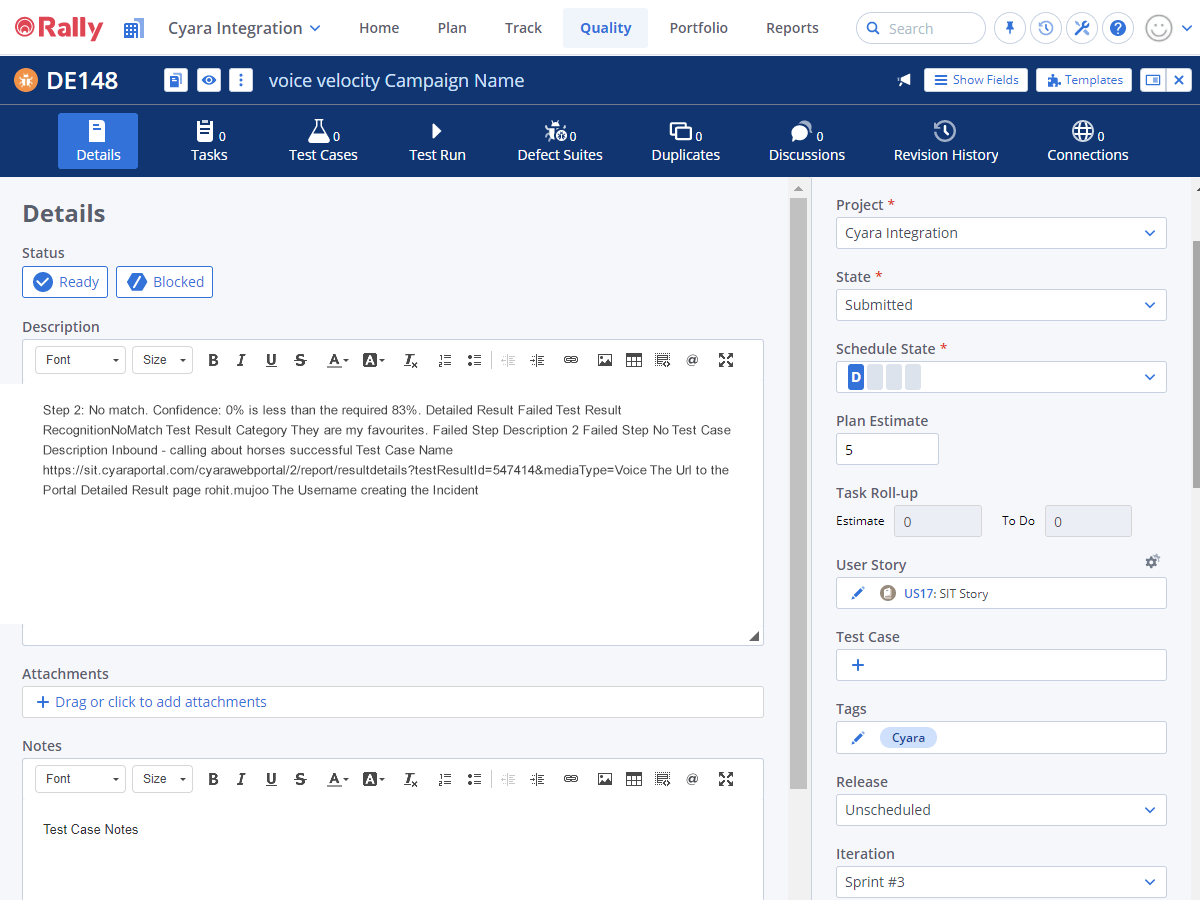Insert code snippet icon in Description toolbar
Screen dimensions: 1200x900
(663, 360)
